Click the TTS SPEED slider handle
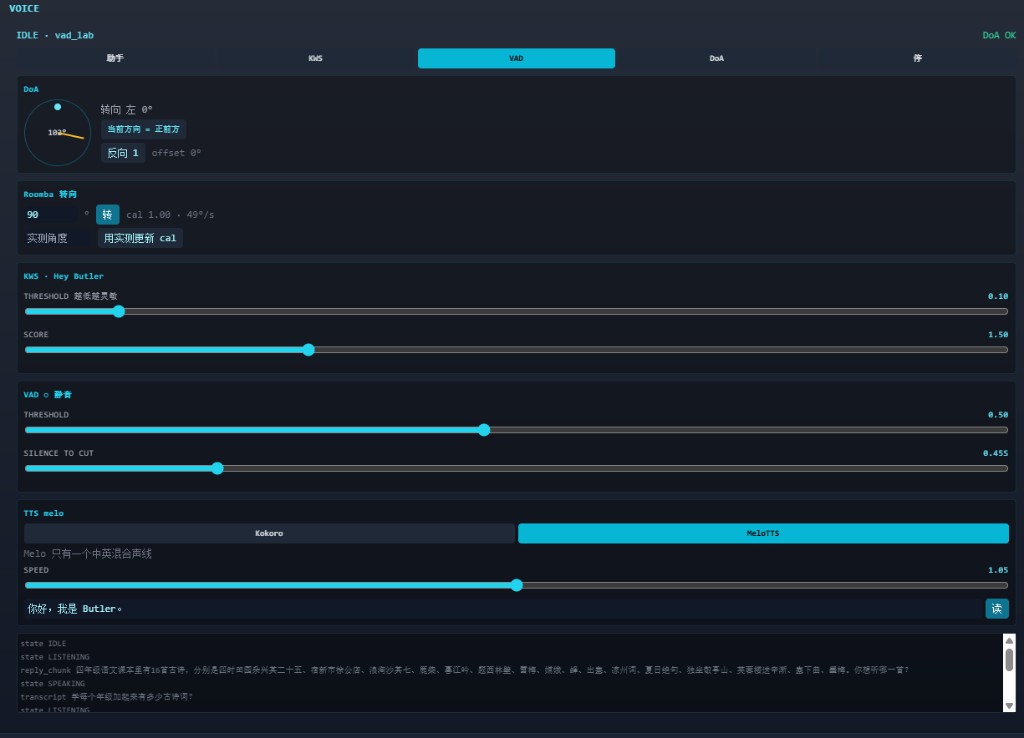 pos(517,585)
